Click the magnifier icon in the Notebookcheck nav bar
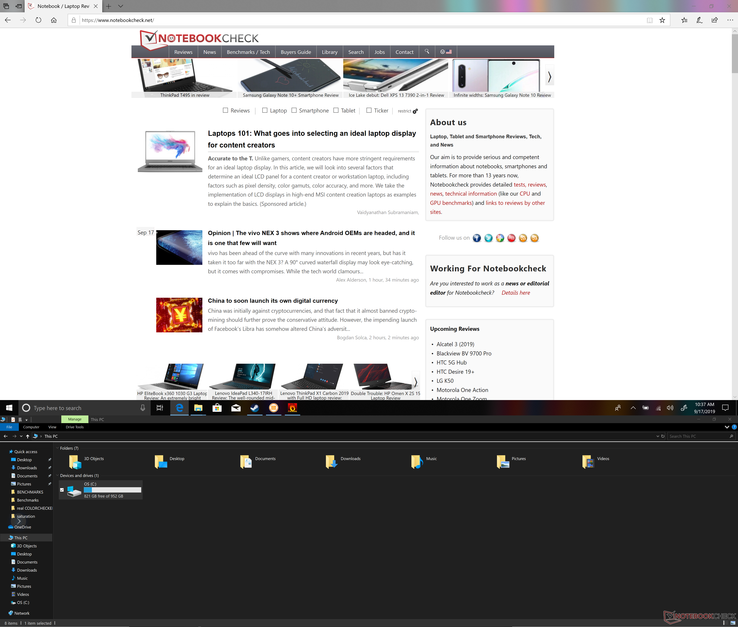Viewport: 738px width, 627px height. pos(427,52)
